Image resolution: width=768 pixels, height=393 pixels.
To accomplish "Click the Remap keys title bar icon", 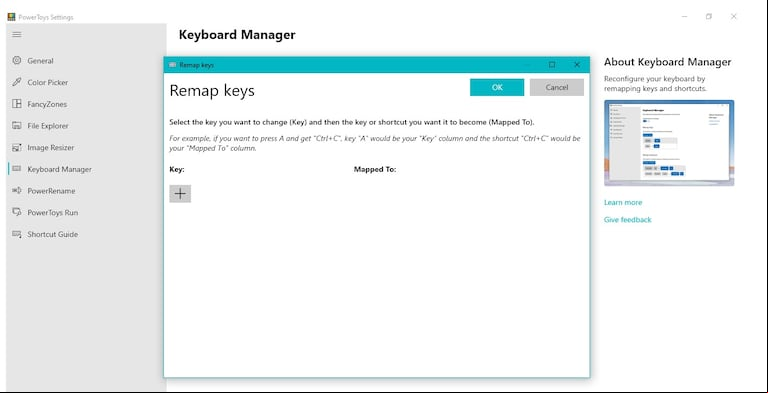I will click(x=172, y=65).
